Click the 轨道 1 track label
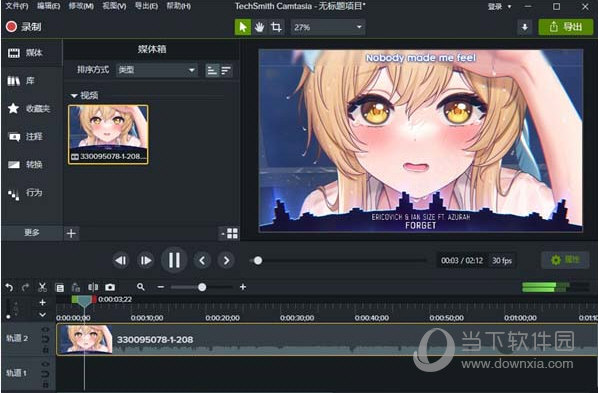This screenshot has height=393, width=598. (16, 373)
